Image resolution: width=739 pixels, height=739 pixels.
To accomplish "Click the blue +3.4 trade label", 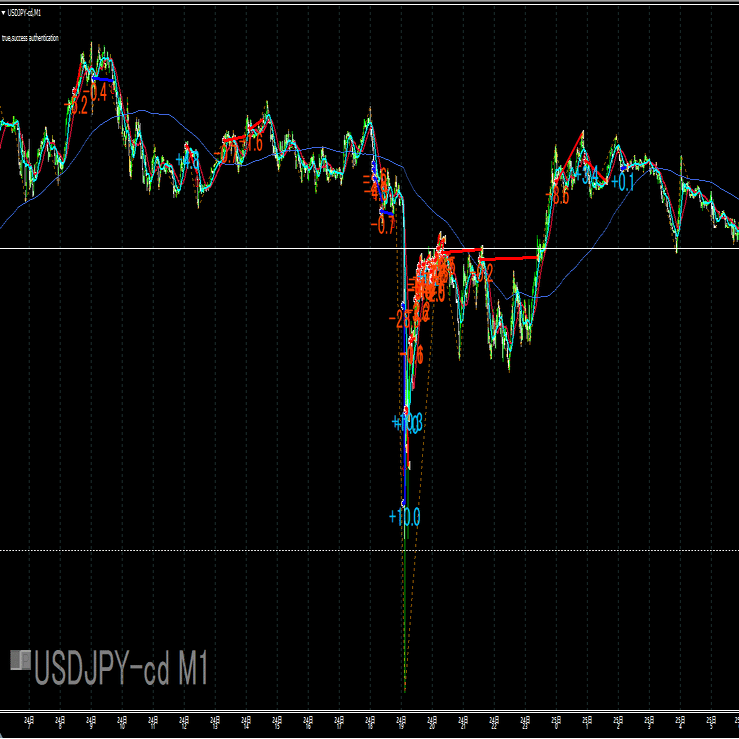I will click(x=585, y=175).
